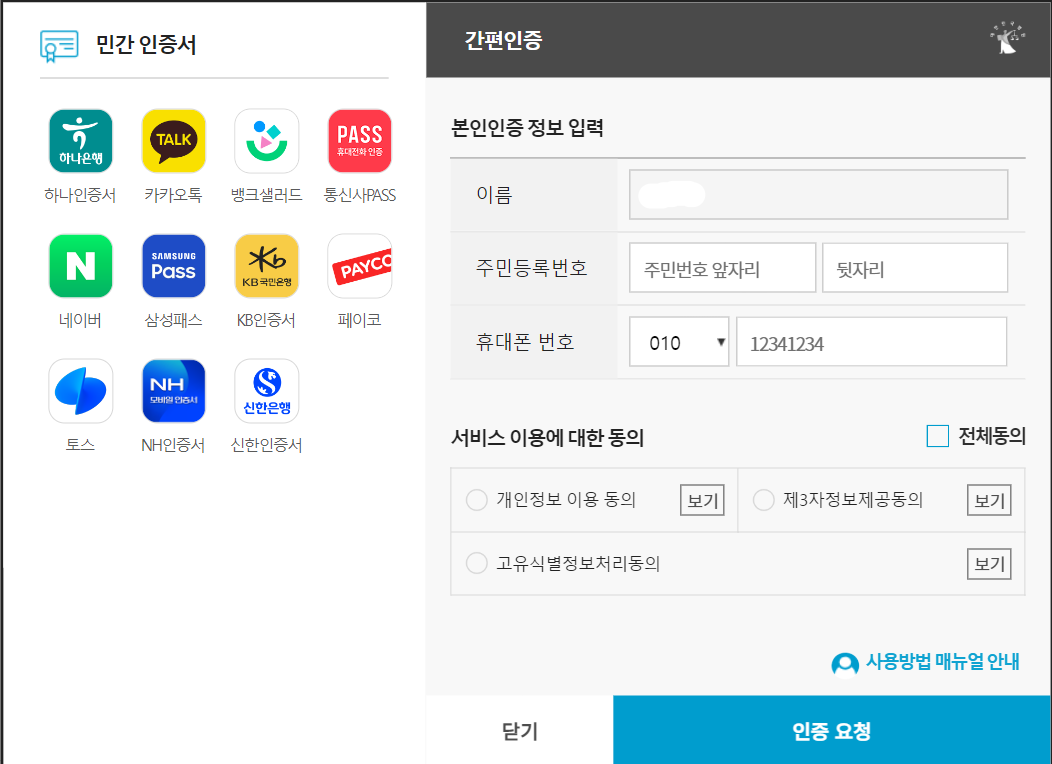Click the phone number field showing 12341234
The image size is (1052, 764).
pos(872,342)
